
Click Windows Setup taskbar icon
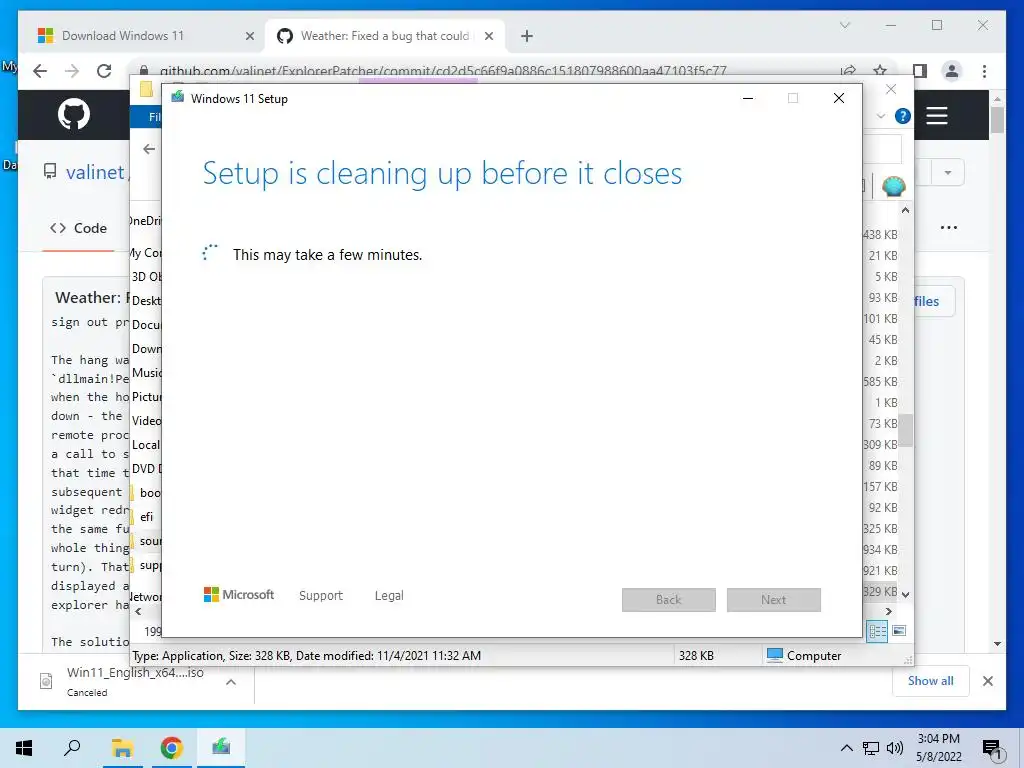221,748
